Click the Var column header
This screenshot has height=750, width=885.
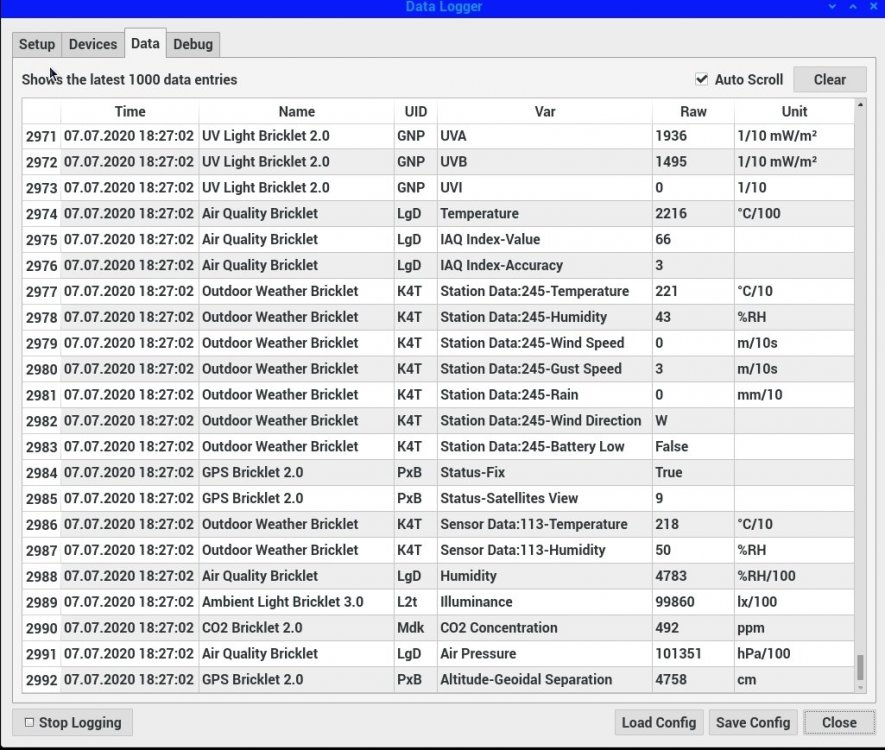[544, 111]
